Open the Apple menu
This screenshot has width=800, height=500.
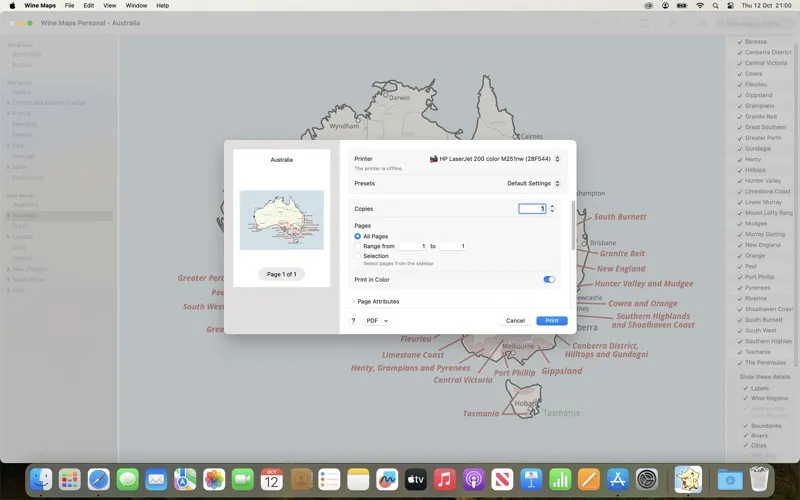pos(12,6)
